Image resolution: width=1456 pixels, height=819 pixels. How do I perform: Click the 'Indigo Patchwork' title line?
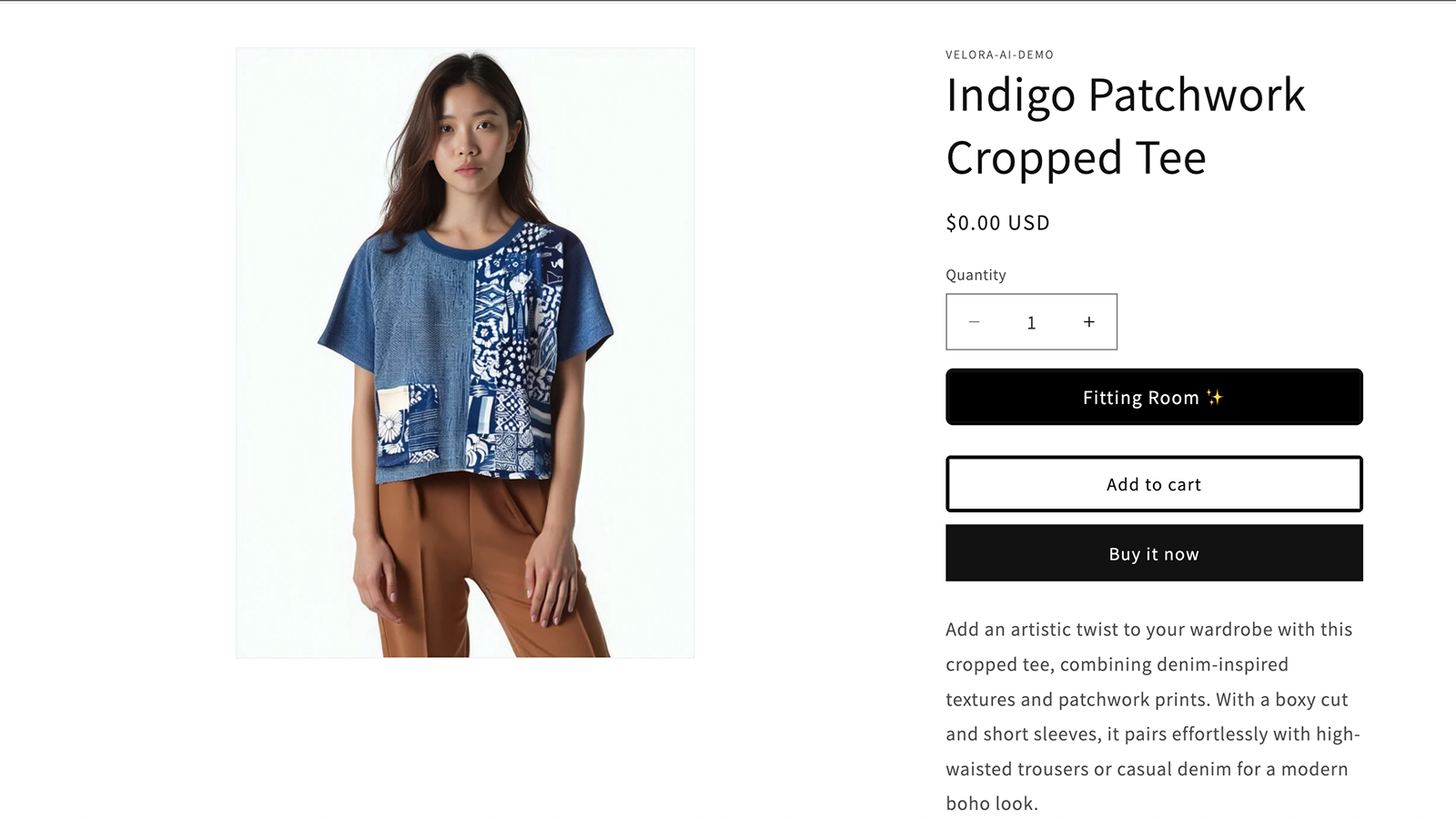[x=1126, y=95]
